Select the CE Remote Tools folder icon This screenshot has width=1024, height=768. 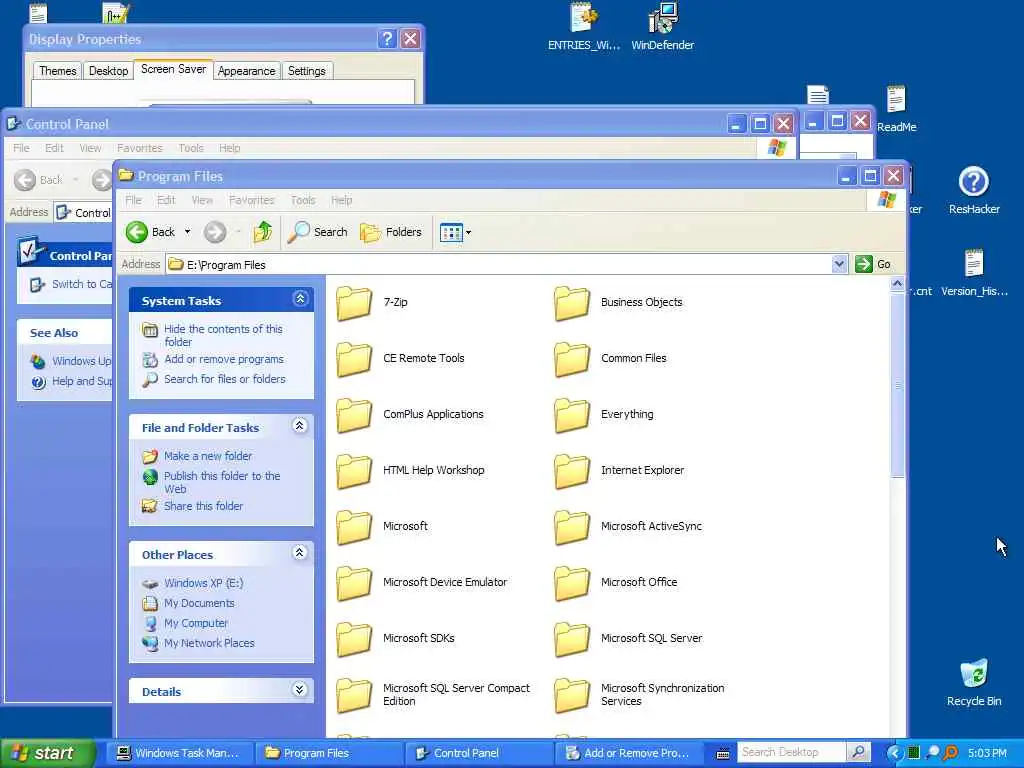tap(354, 359)
